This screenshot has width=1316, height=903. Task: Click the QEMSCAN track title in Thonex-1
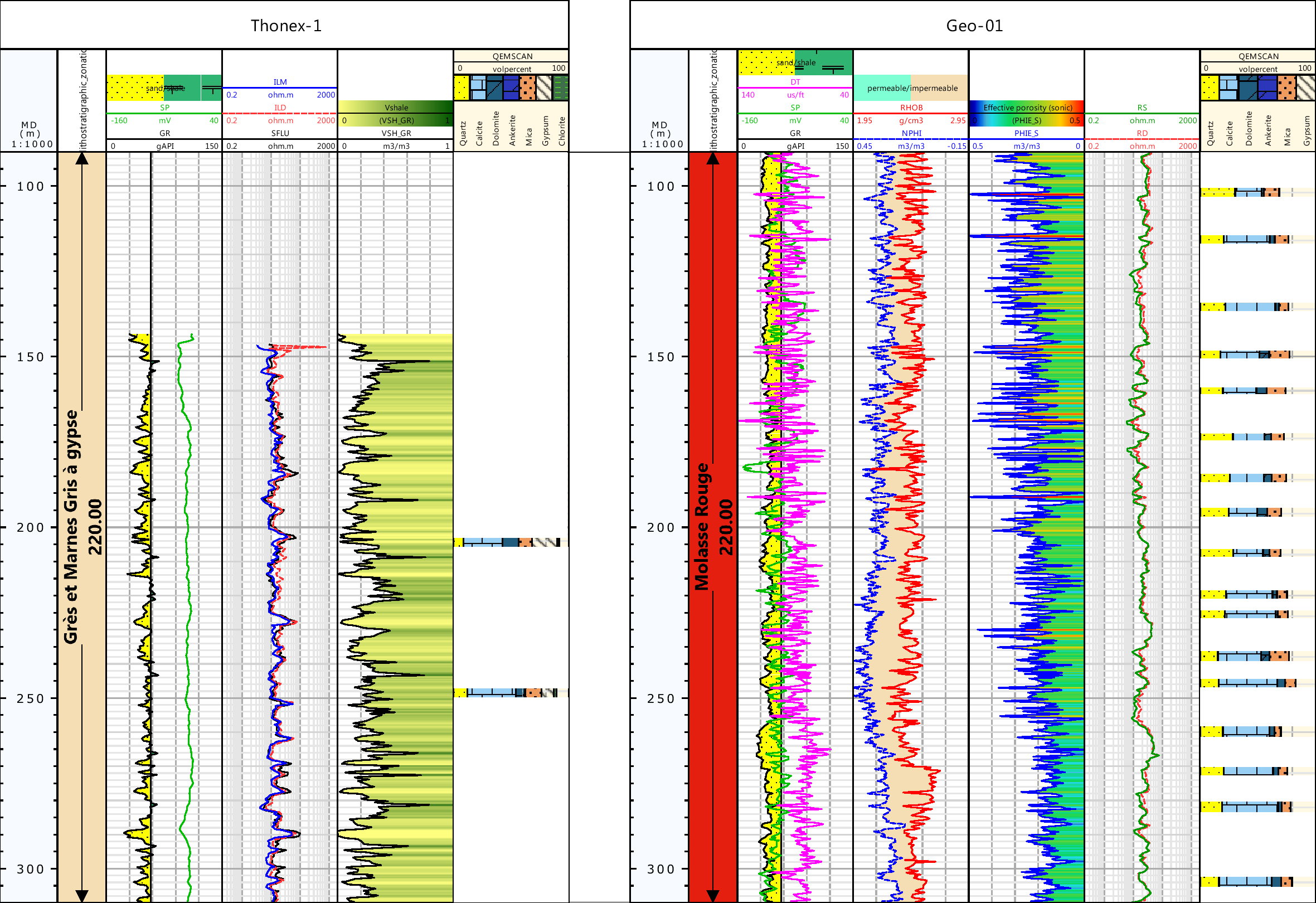(512, 56)
